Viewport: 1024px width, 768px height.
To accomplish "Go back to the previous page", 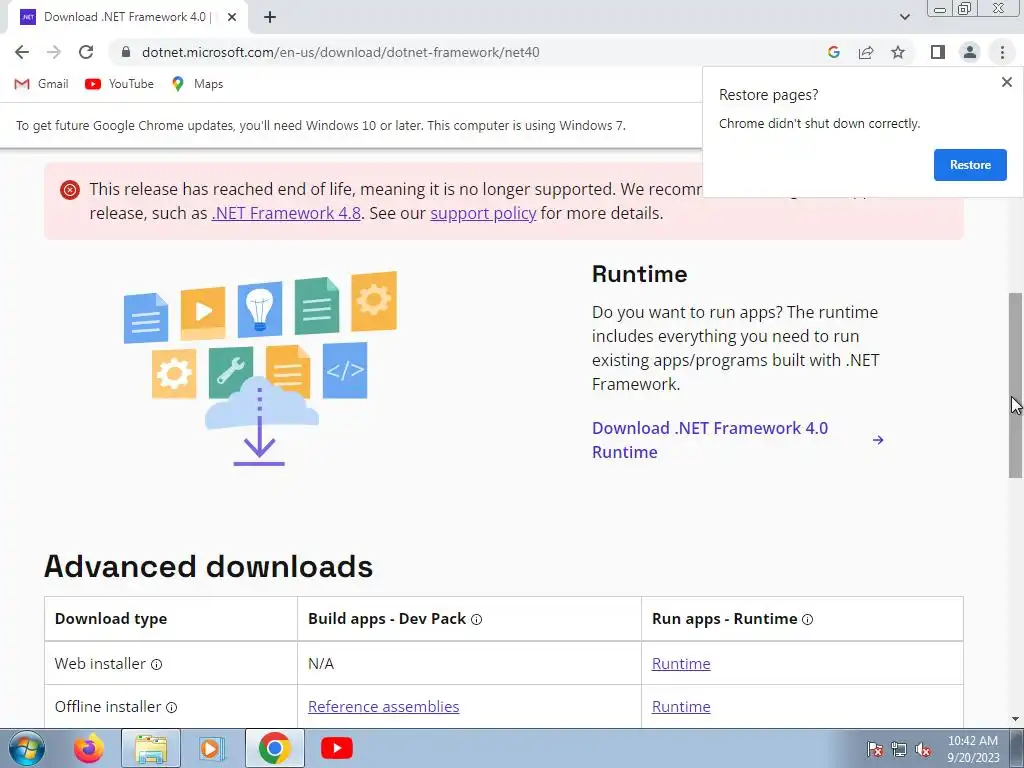I will (22, 52).
